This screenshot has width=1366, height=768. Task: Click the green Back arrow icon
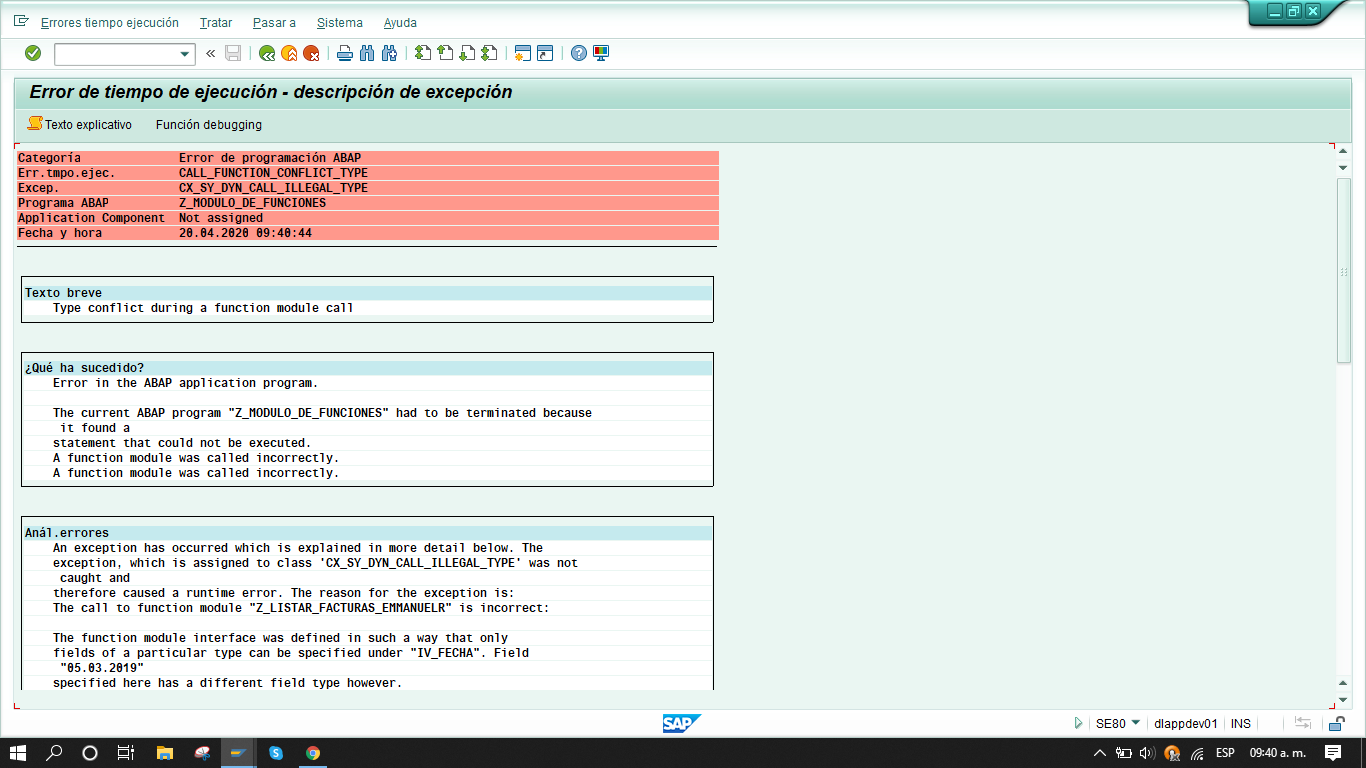266,53
